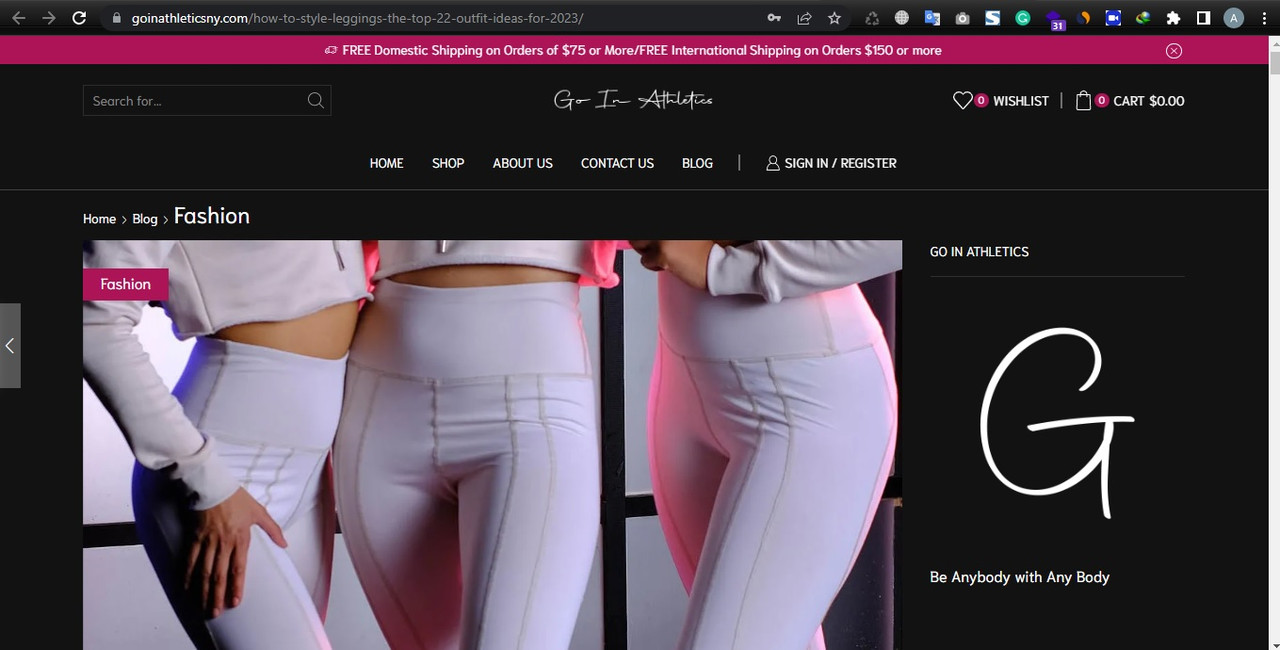The image size is (1280, 650).
Task: Open the camera screenshot extension
Action: [962, 18]
